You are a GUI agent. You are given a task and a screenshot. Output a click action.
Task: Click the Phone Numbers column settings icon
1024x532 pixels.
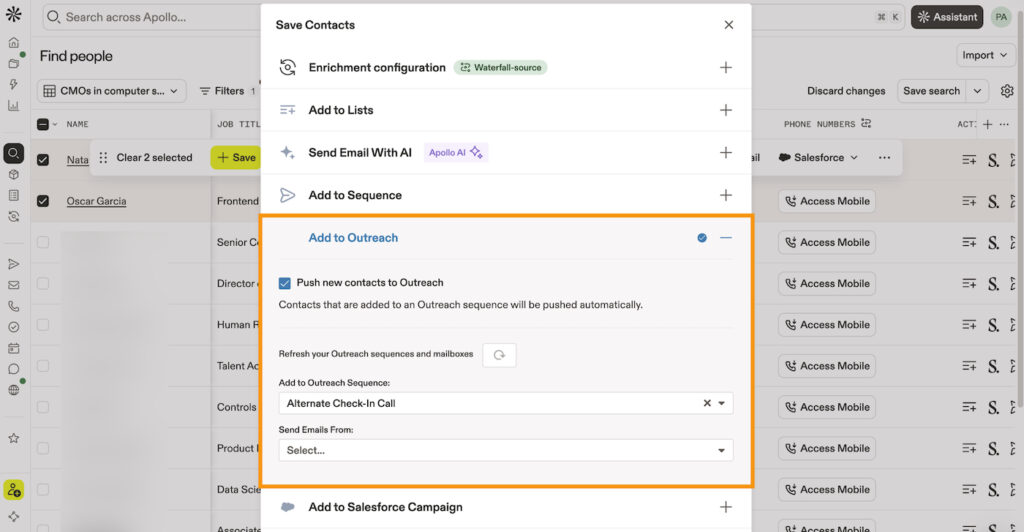pos(866,123)
